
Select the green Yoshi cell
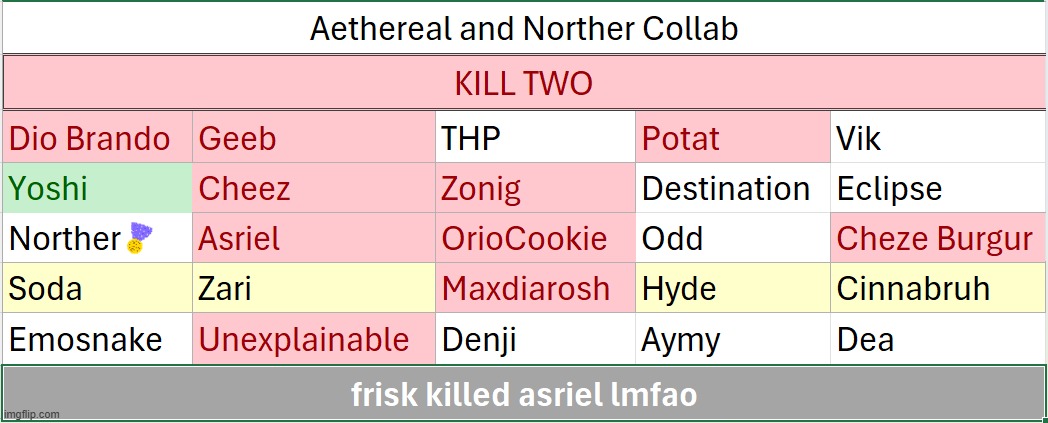click(x=97, y=189)
